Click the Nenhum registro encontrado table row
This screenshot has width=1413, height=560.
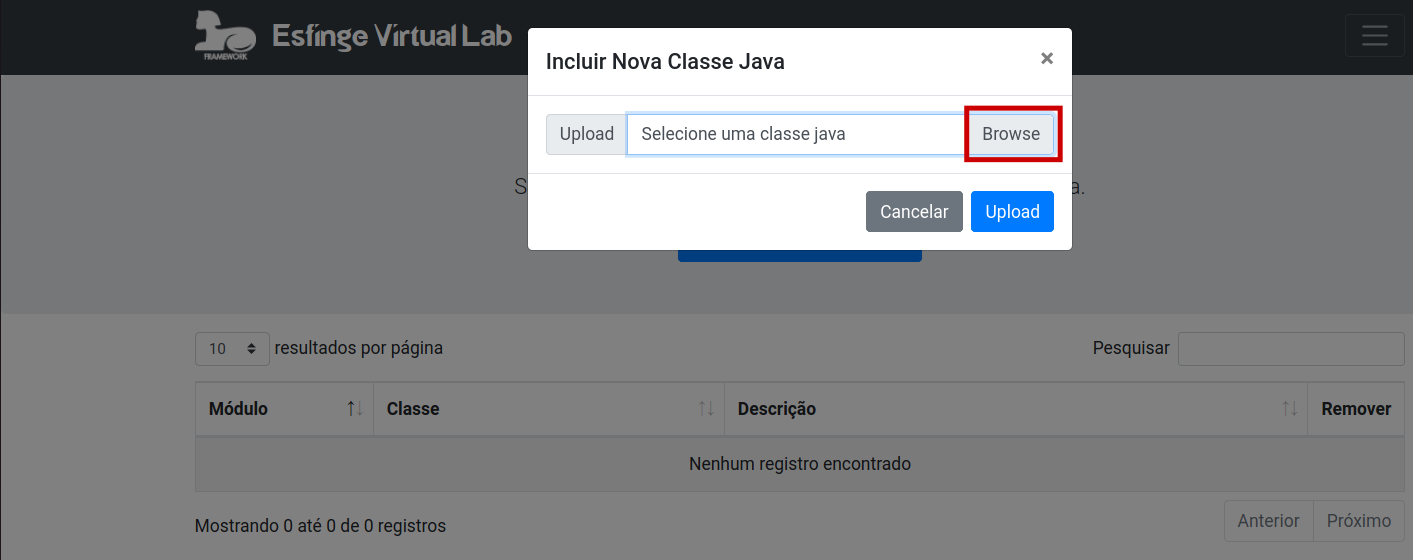pos(800,464)
